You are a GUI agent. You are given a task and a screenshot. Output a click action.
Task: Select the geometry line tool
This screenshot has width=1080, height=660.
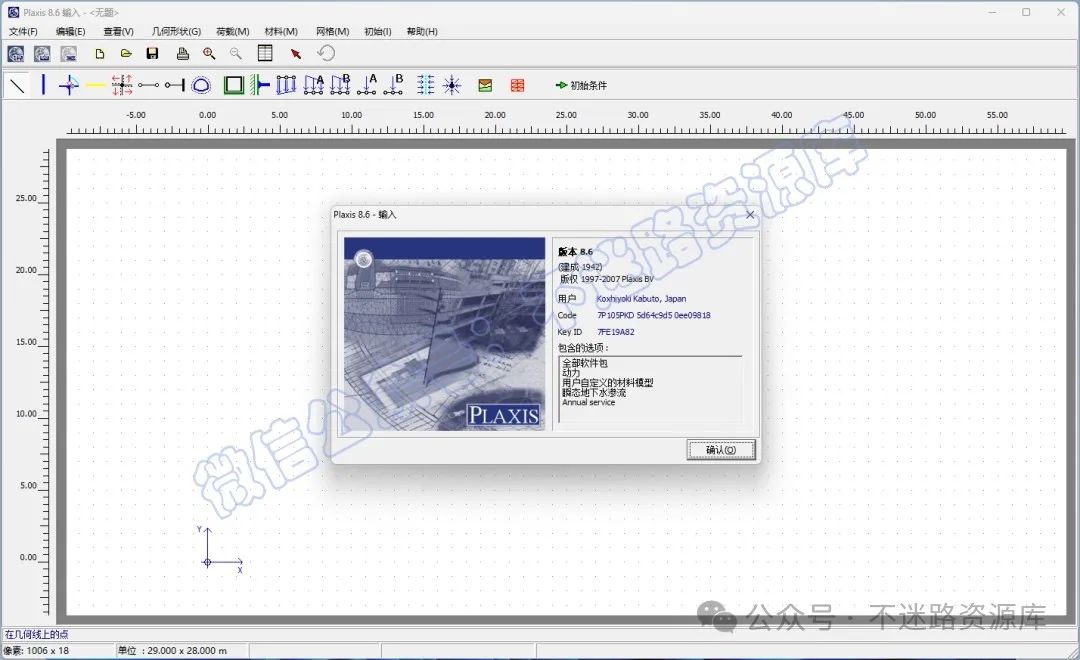17,85
